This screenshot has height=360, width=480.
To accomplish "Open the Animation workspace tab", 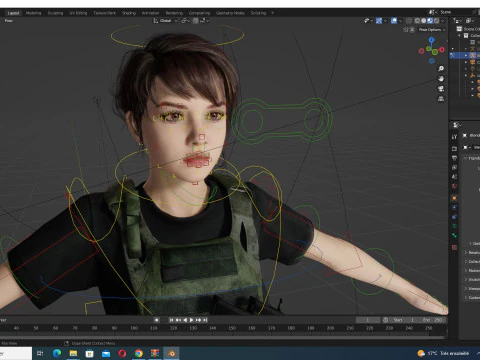I will [x=150, y=13].
